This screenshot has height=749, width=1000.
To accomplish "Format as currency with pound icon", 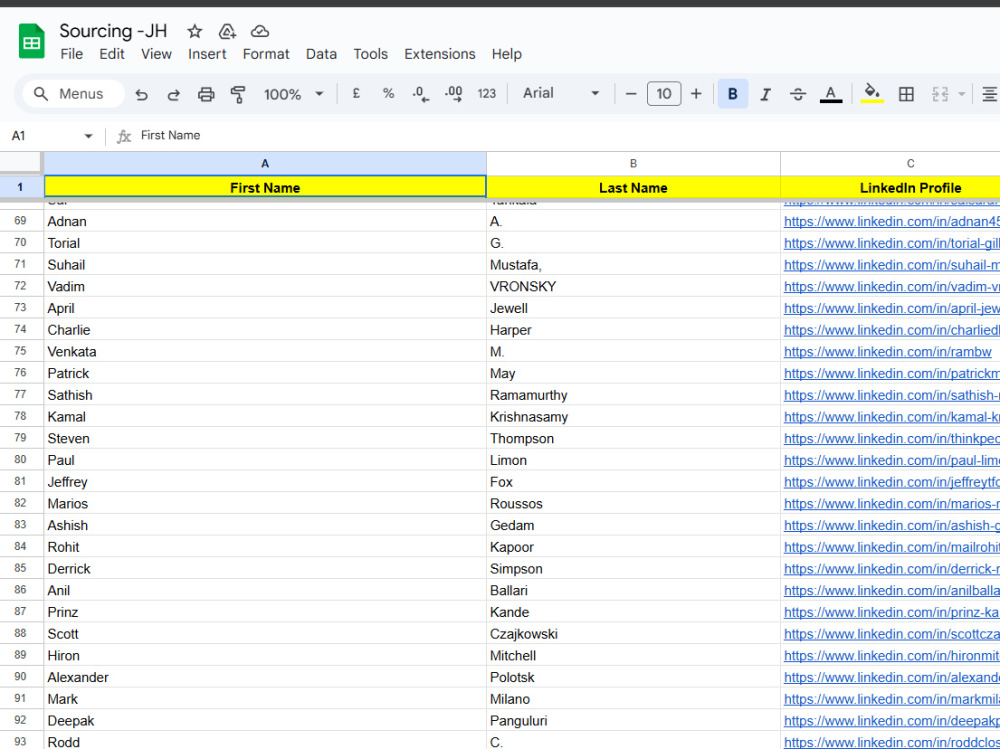I will point(356,94).
